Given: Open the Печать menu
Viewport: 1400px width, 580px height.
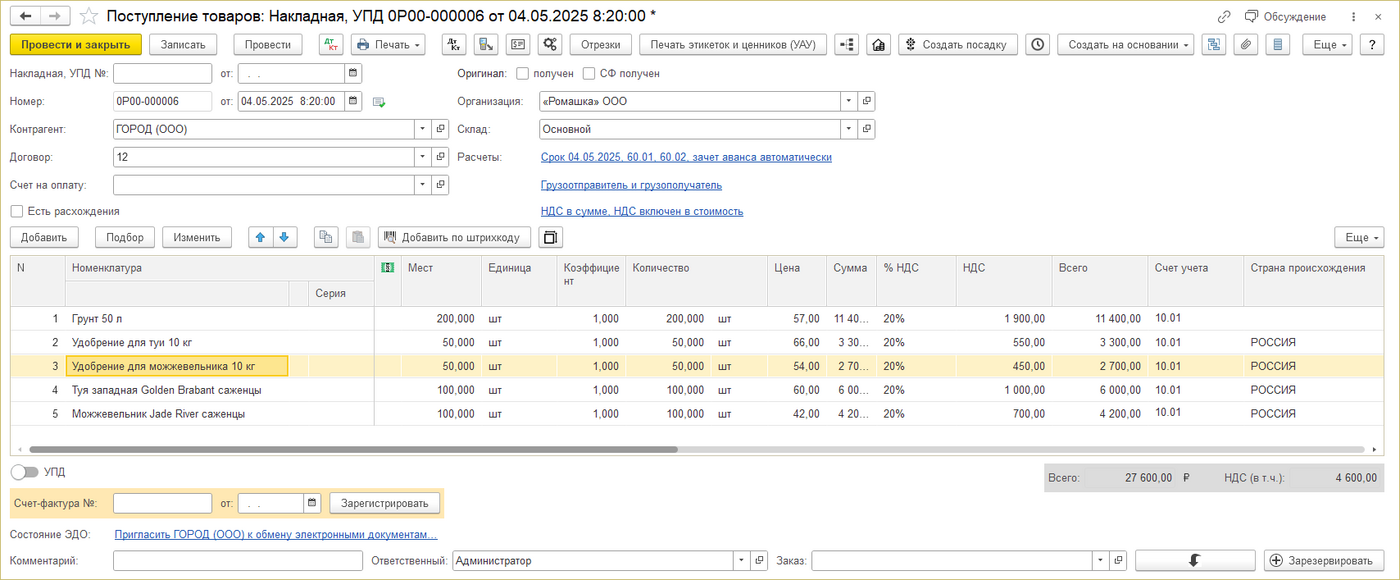Looking at the screenshot, I should pos(387,45).
